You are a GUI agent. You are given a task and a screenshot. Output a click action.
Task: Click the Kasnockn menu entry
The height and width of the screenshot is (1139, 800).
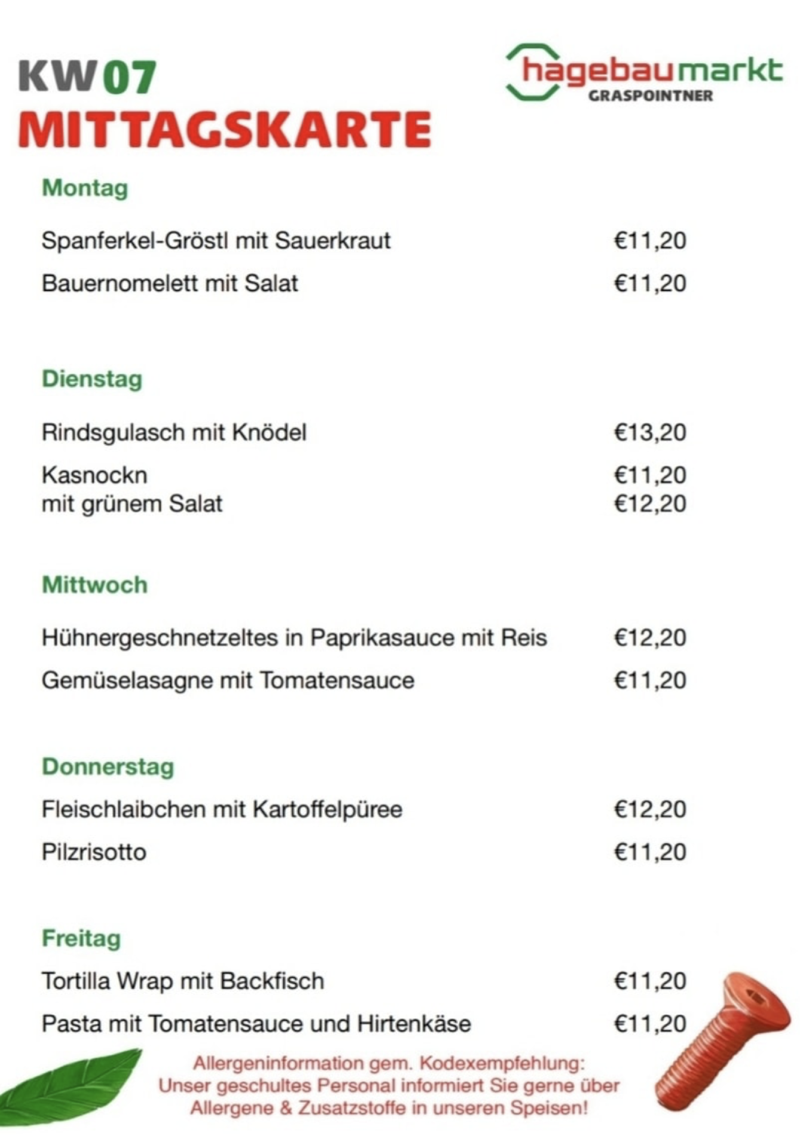coord(95,475)
